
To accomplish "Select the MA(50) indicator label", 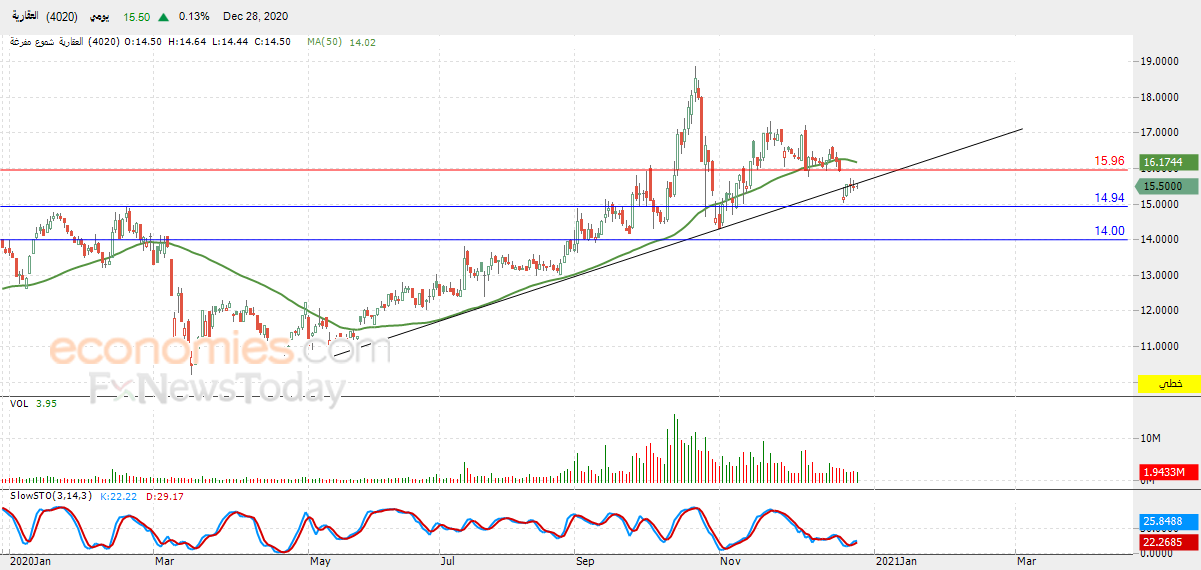I will point(325,42).
